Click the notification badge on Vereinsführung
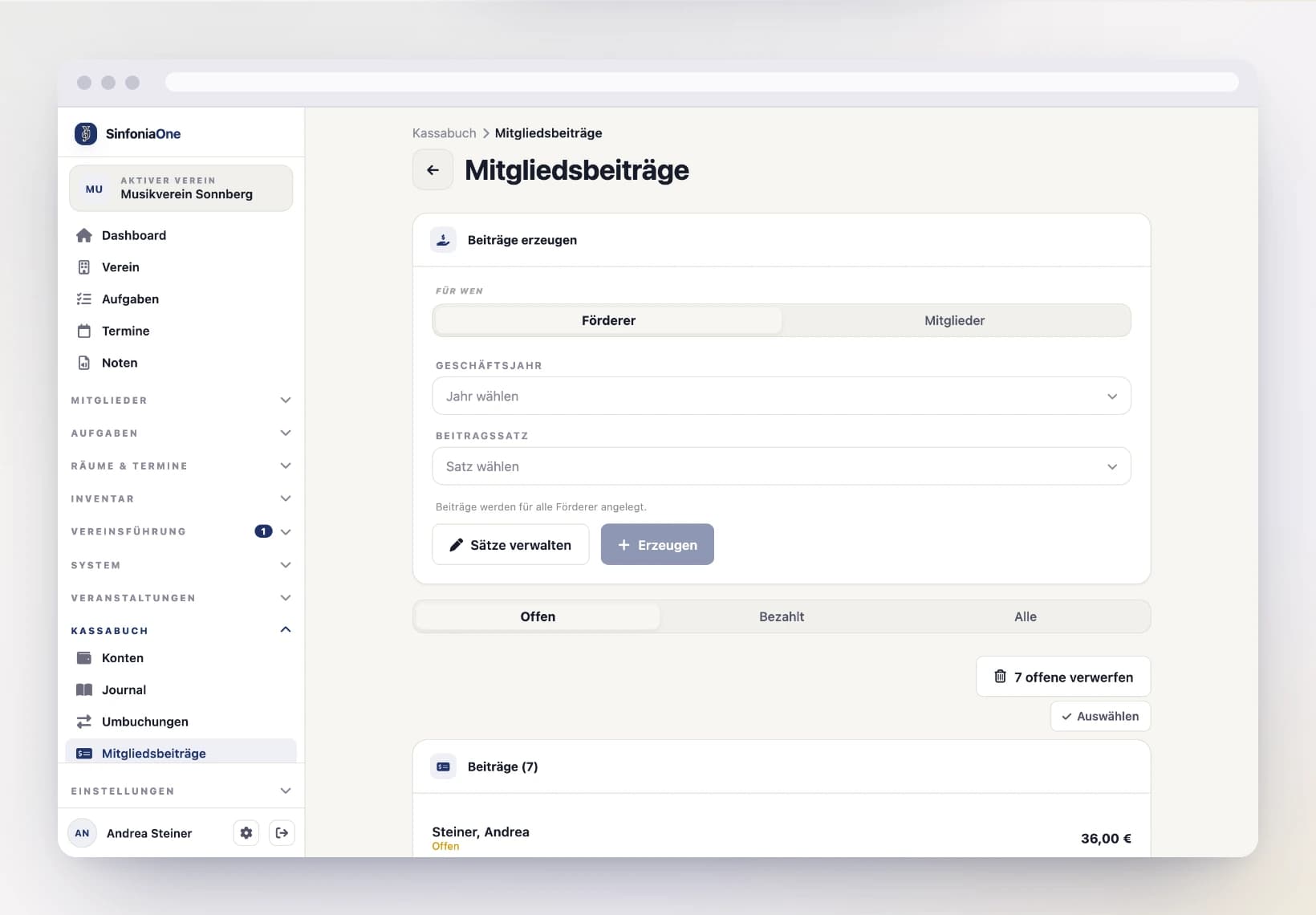Screen dimensions: 1316x915 point(263,531)
